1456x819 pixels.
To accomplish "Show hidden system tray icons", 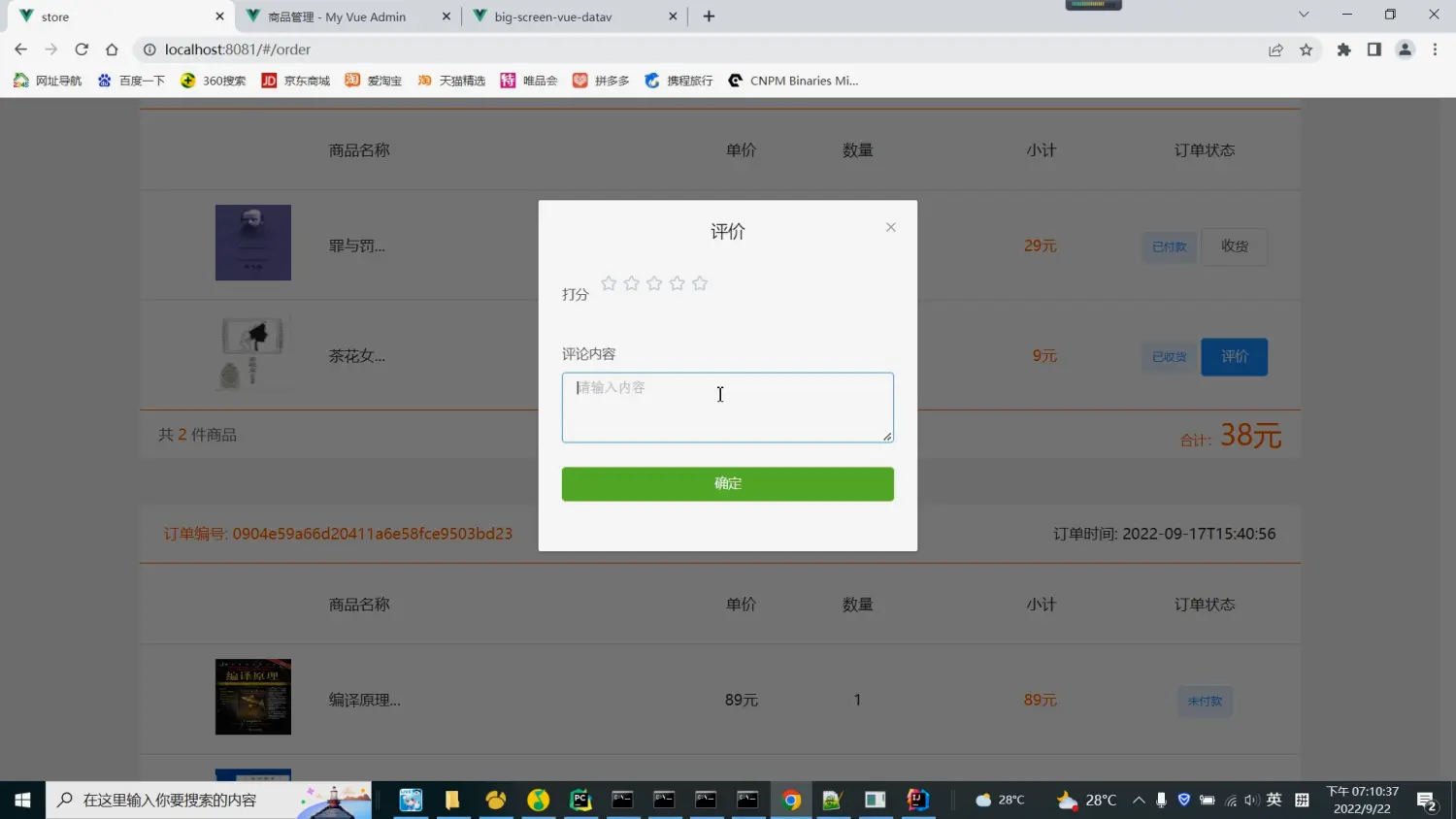I will point(1138,800).
